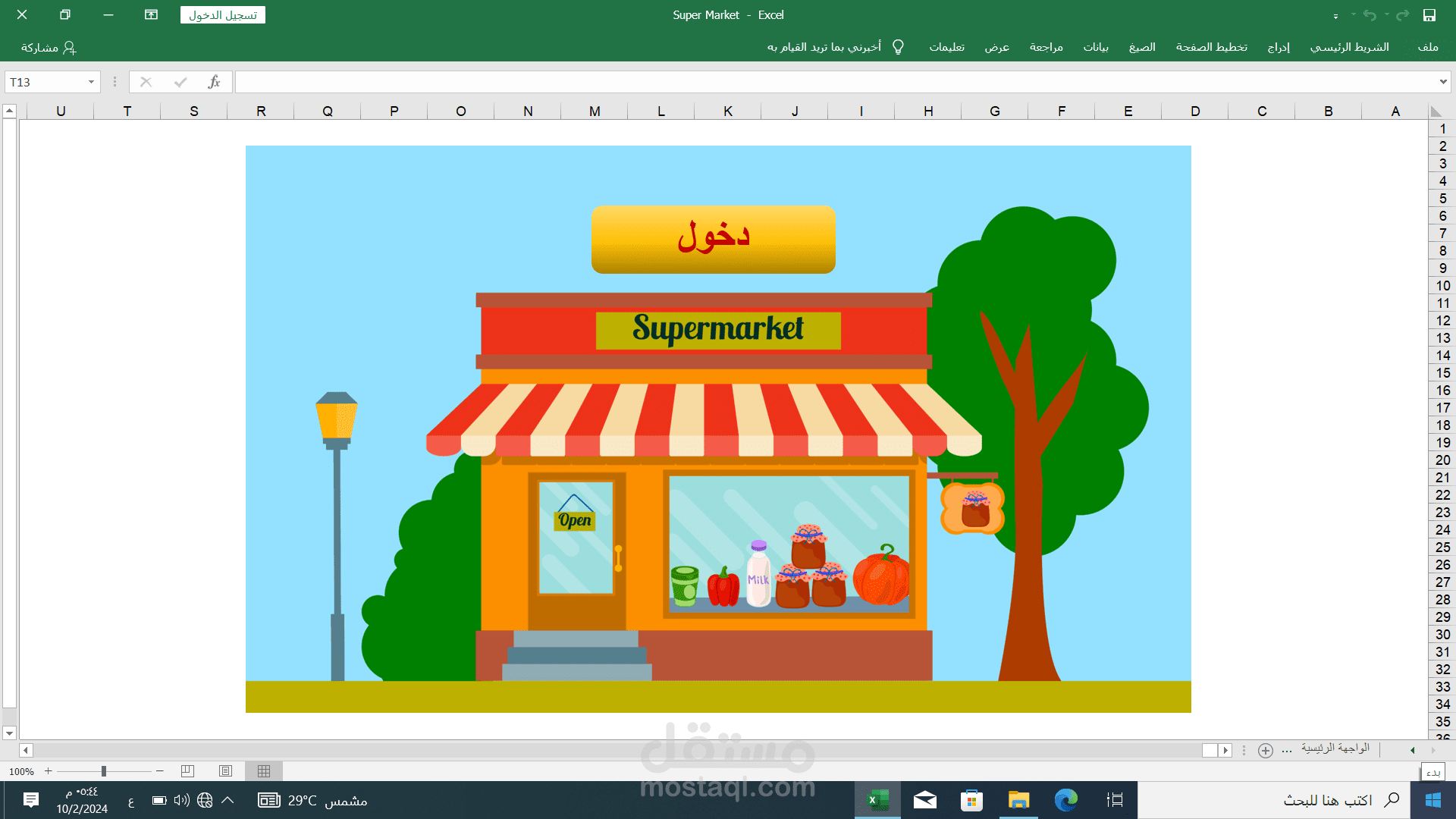Click the Enter checkmark in formula bar

[180, 82]
